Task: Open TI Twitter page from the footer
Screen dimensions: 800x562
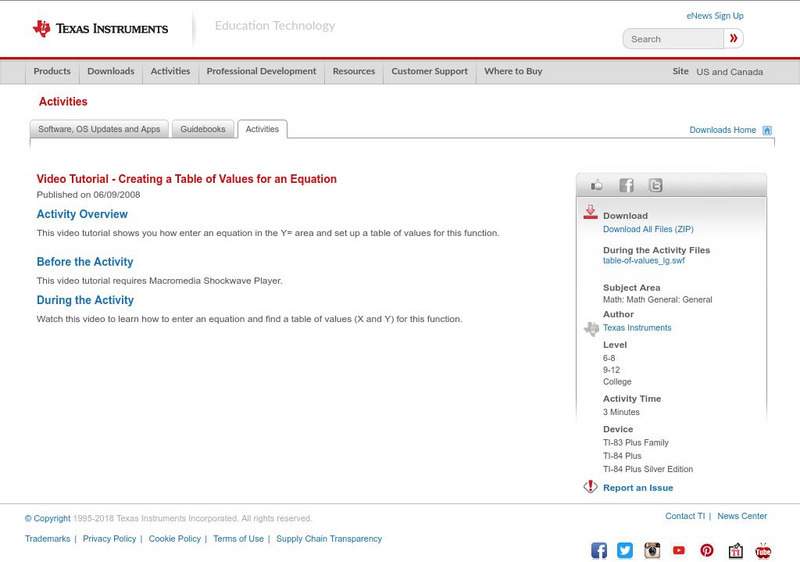Action: [x=625, y=550]
